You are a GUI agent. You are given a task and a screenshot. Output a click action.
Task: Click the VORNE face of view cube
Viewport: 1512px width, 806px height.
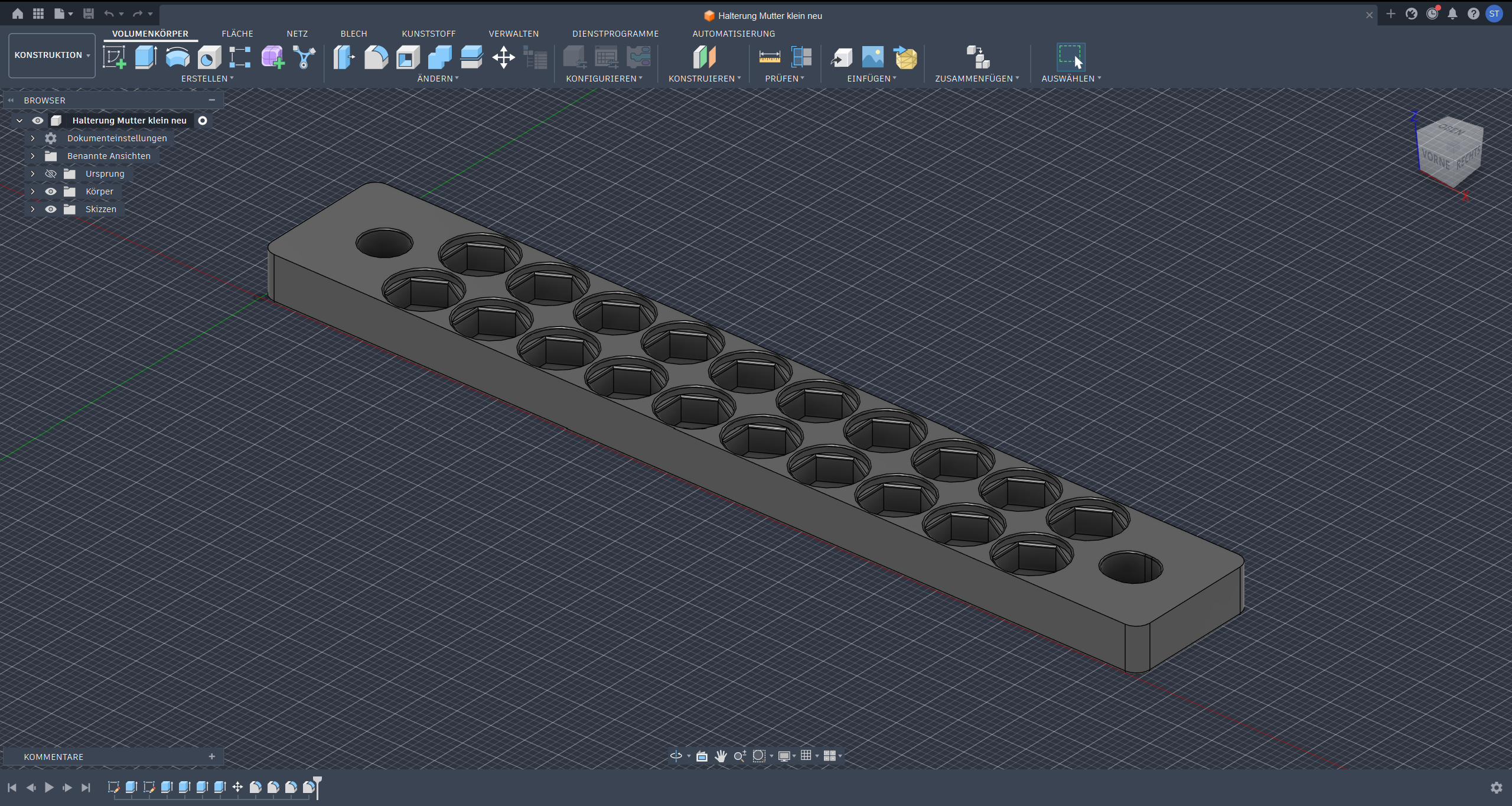[1436, 160]
